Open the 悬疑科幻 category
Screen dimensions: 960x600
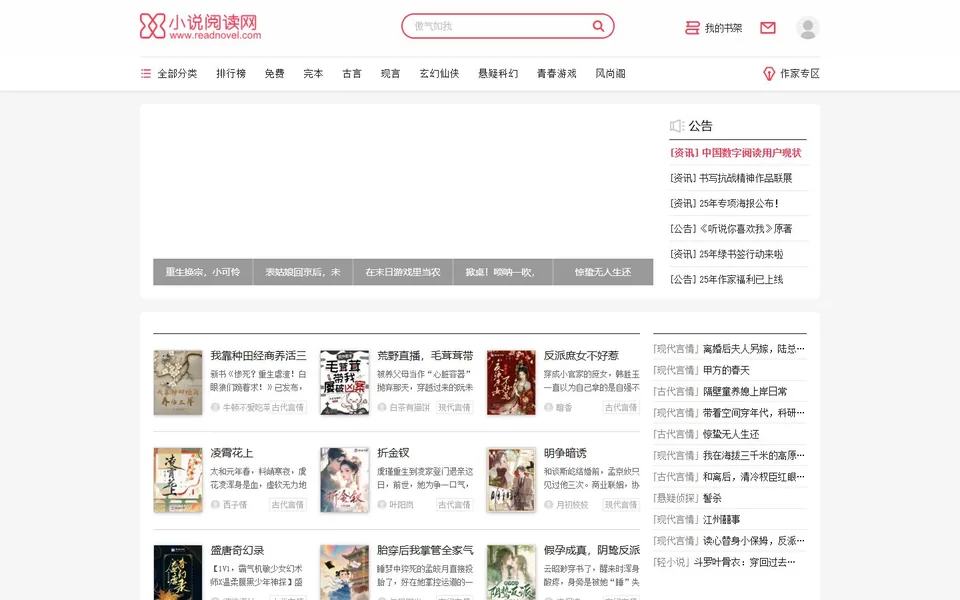(498, 73)
